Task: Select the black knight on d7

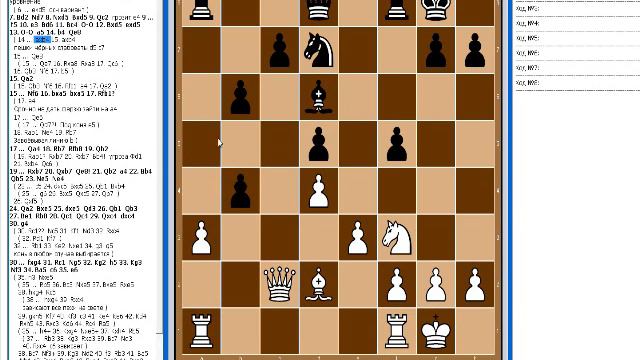Action: click(x=319, y=50)
